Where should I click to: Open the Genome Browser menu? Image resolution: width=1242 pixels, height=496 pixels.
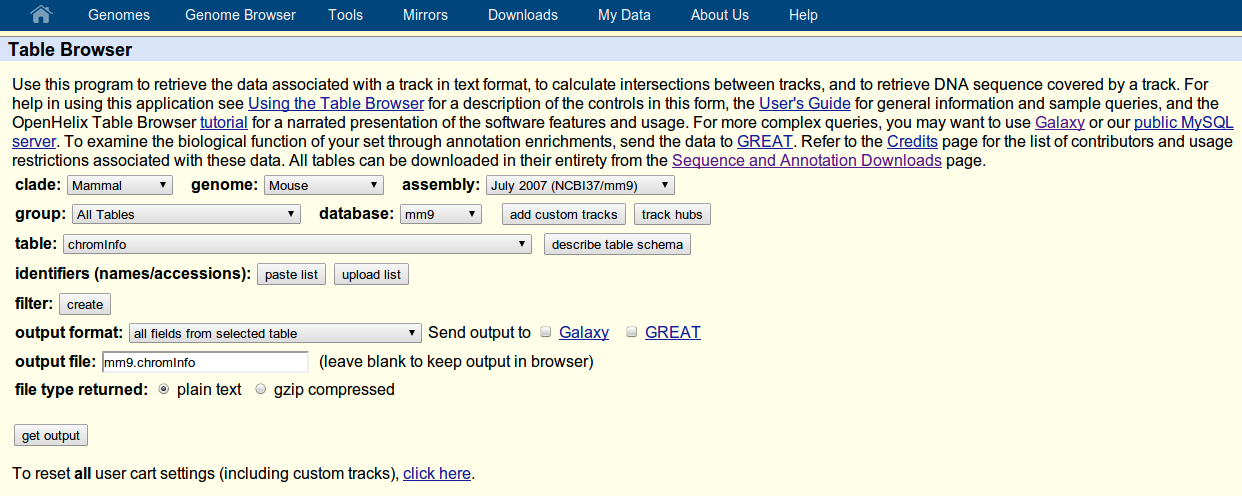click(240, 15)
